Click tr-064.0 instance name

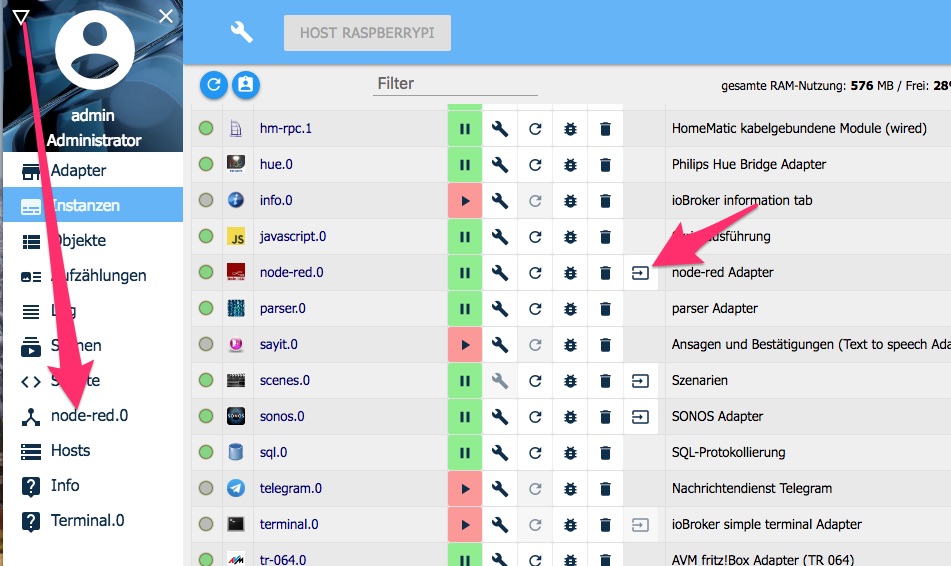[x=283, y=559]
